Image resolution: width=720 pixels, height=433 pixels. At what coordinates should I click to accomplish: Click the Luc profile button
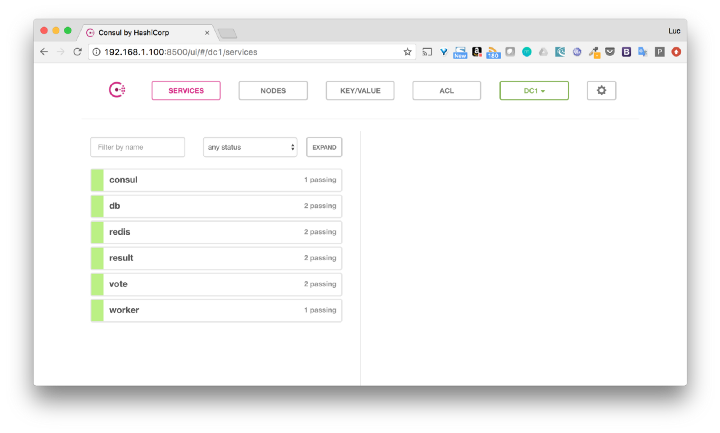tap(674, 31)
